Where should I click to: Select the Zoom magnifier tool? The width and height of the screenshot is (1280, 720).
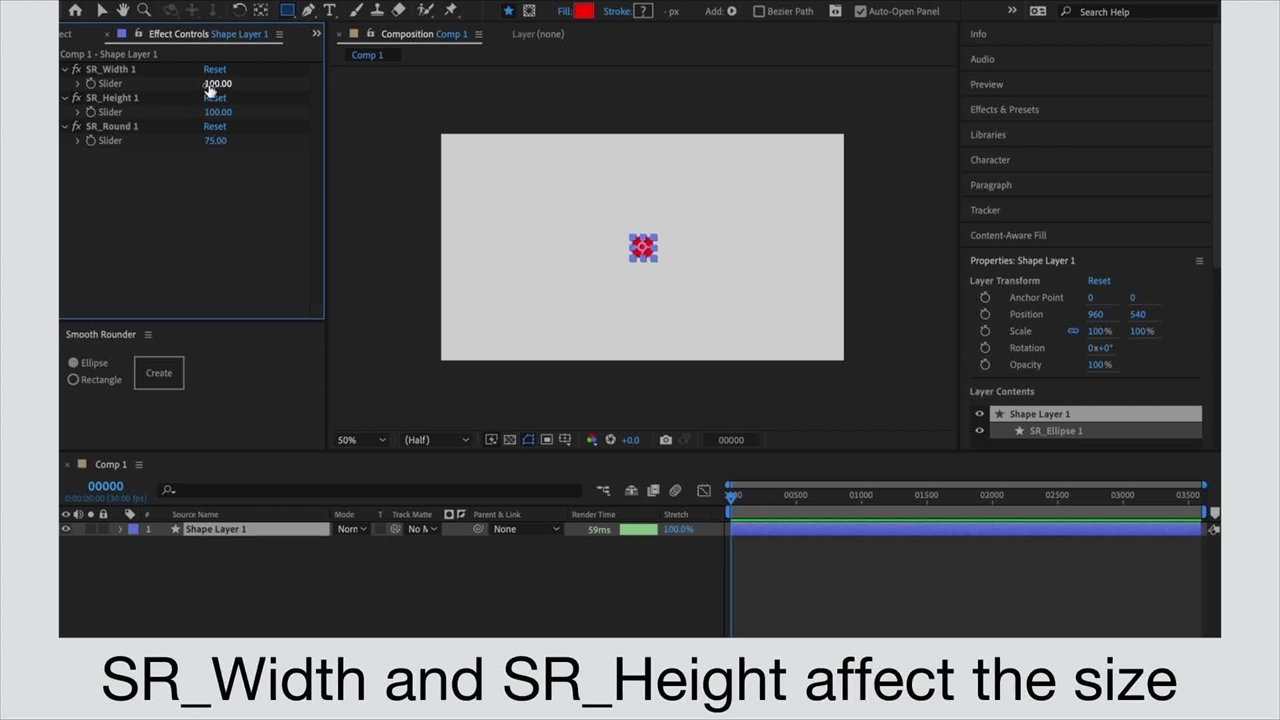point(144,11)
